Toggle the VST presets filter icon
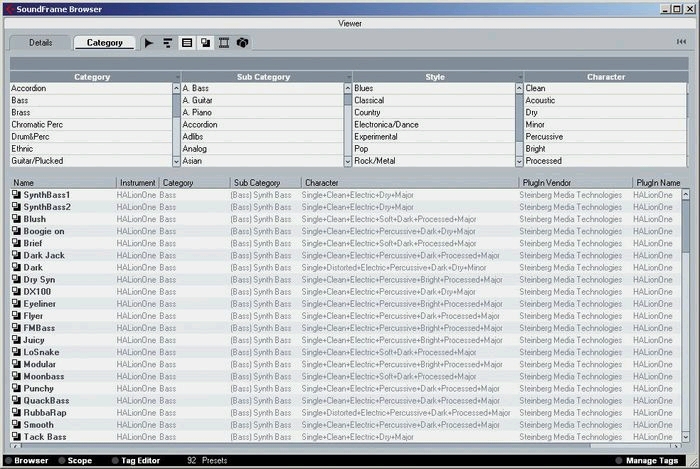The height and width of the screenshot is (469, 700). click(x=205, y=43)
